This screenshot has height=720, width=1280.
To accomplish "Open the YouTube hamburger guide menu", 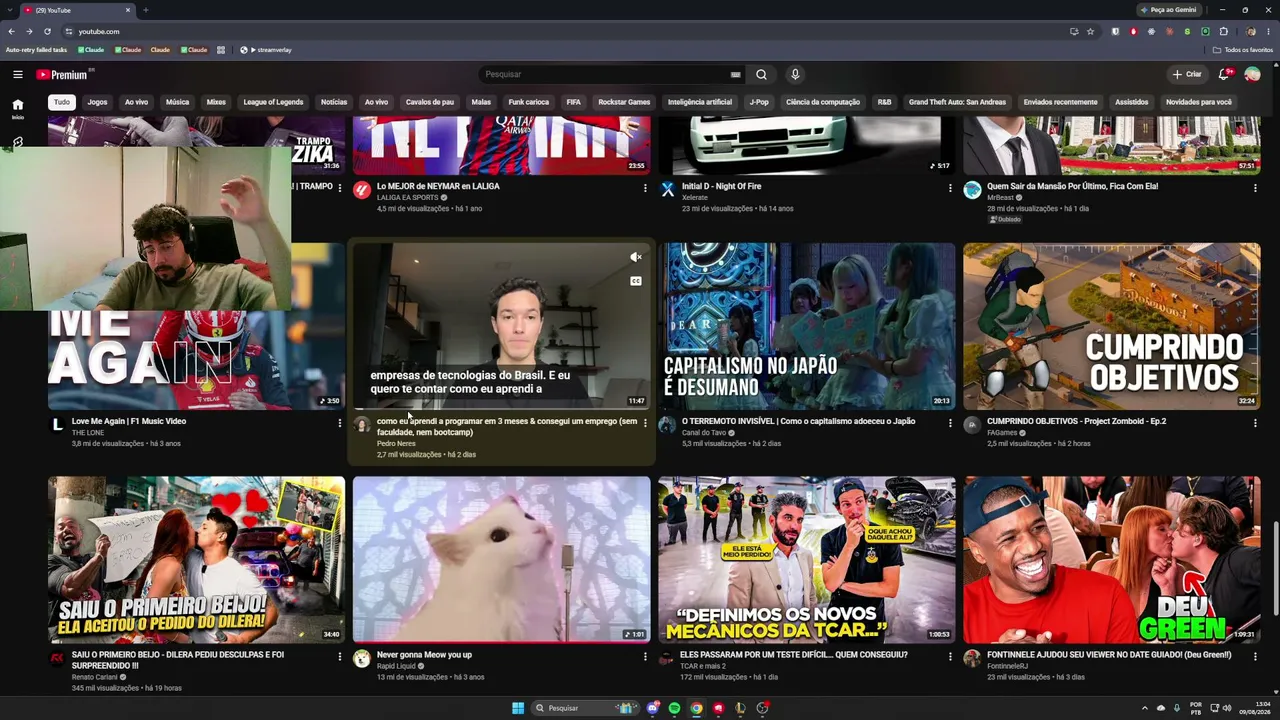I will click(x=18, y=74).
